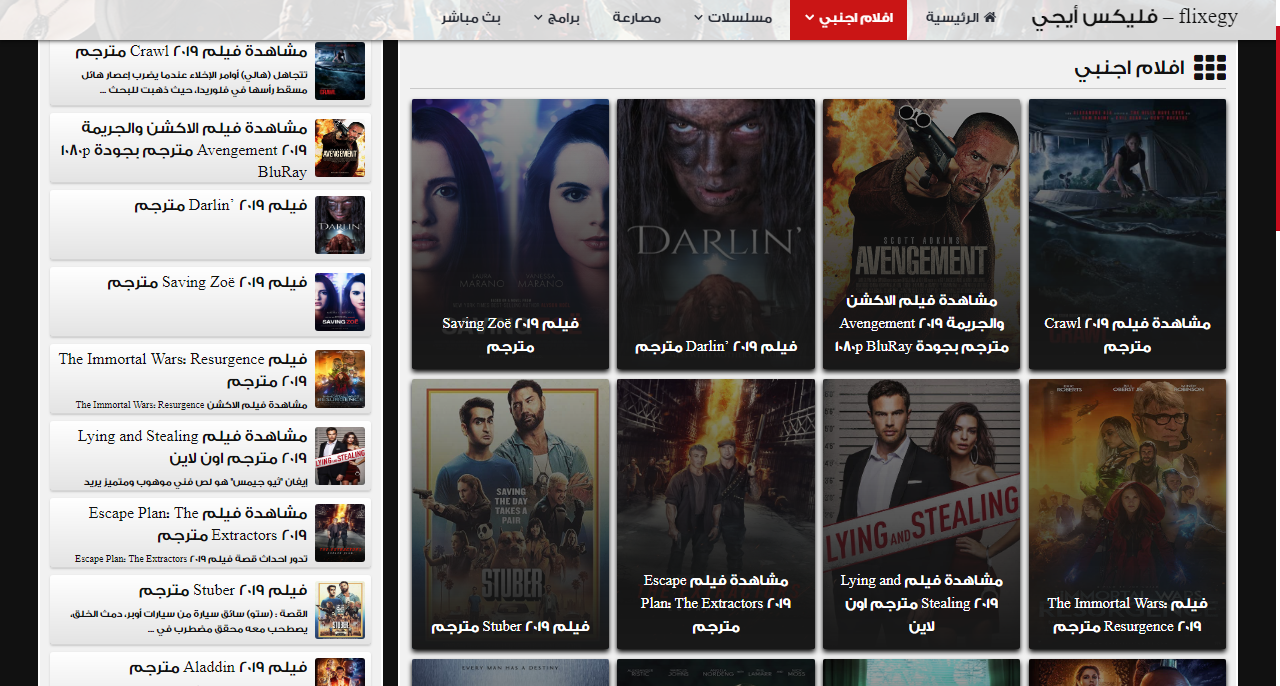This screenshot has width=1280, height=686.
Task: Expand the افلام اجنبي dropdown arrow in navbar
Action: (x=810, y=18)
